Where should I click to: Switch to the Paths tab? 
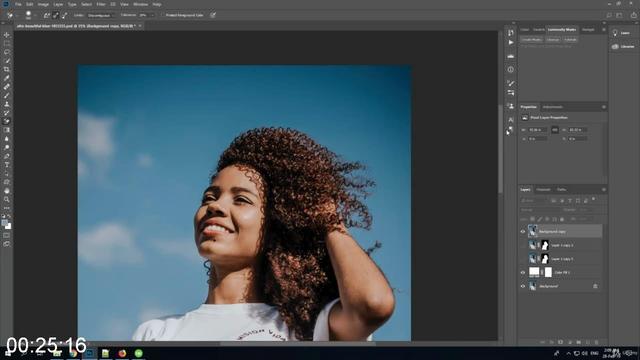point(562,189)
